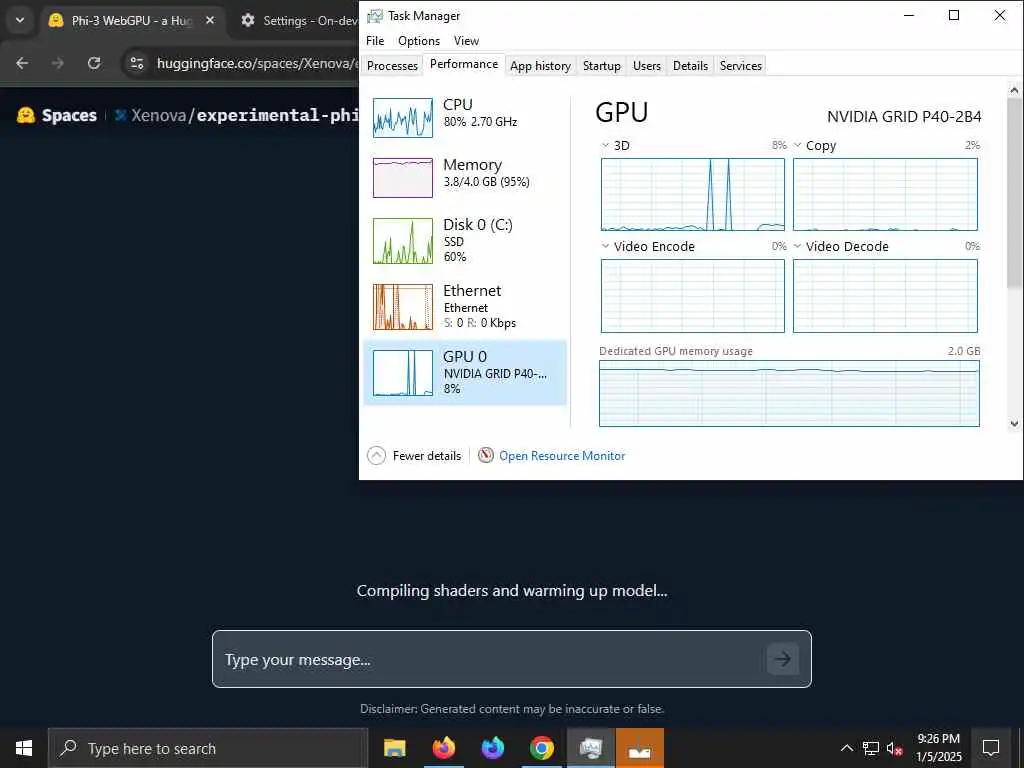This screenshot has height=768, width=1024.
Task: Click the Dedicated GPU memory usage graph
Action: (789, 393)
